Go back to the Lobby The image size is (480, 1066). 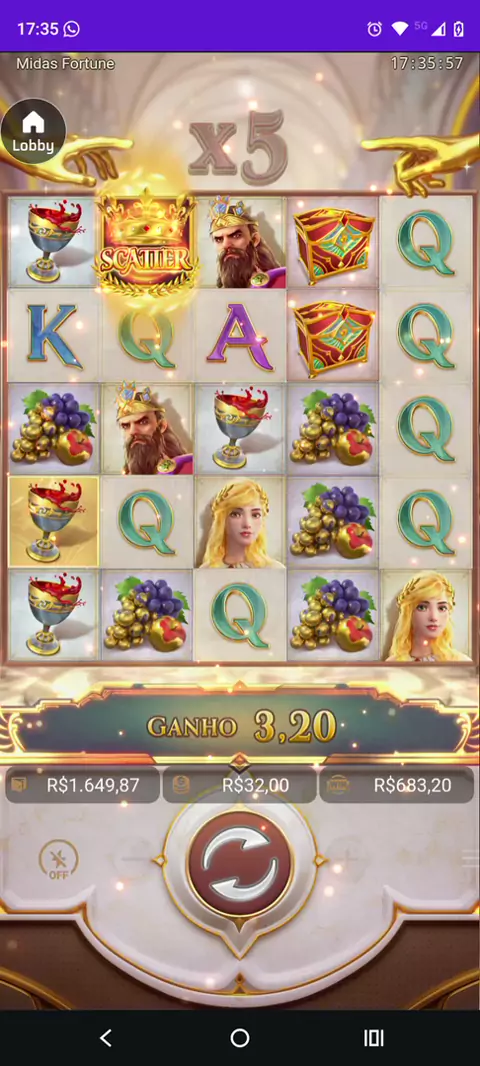coord(33,132)
